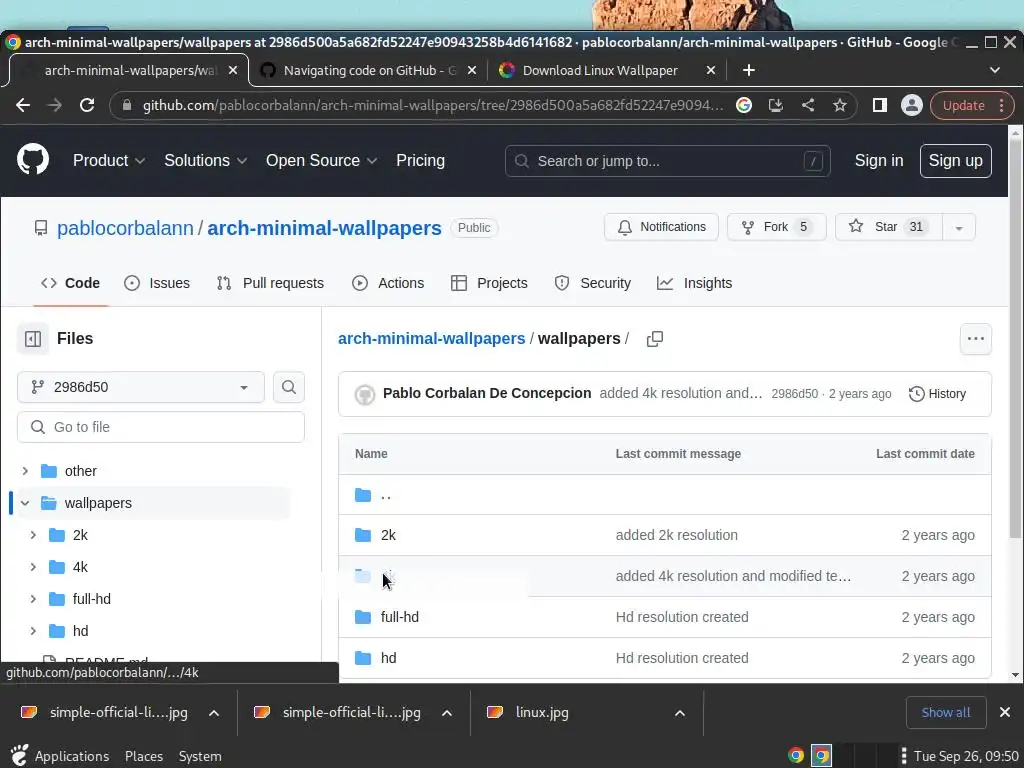Reload the page with refresh icon
1024x768 pixels.
pos(87,105)
